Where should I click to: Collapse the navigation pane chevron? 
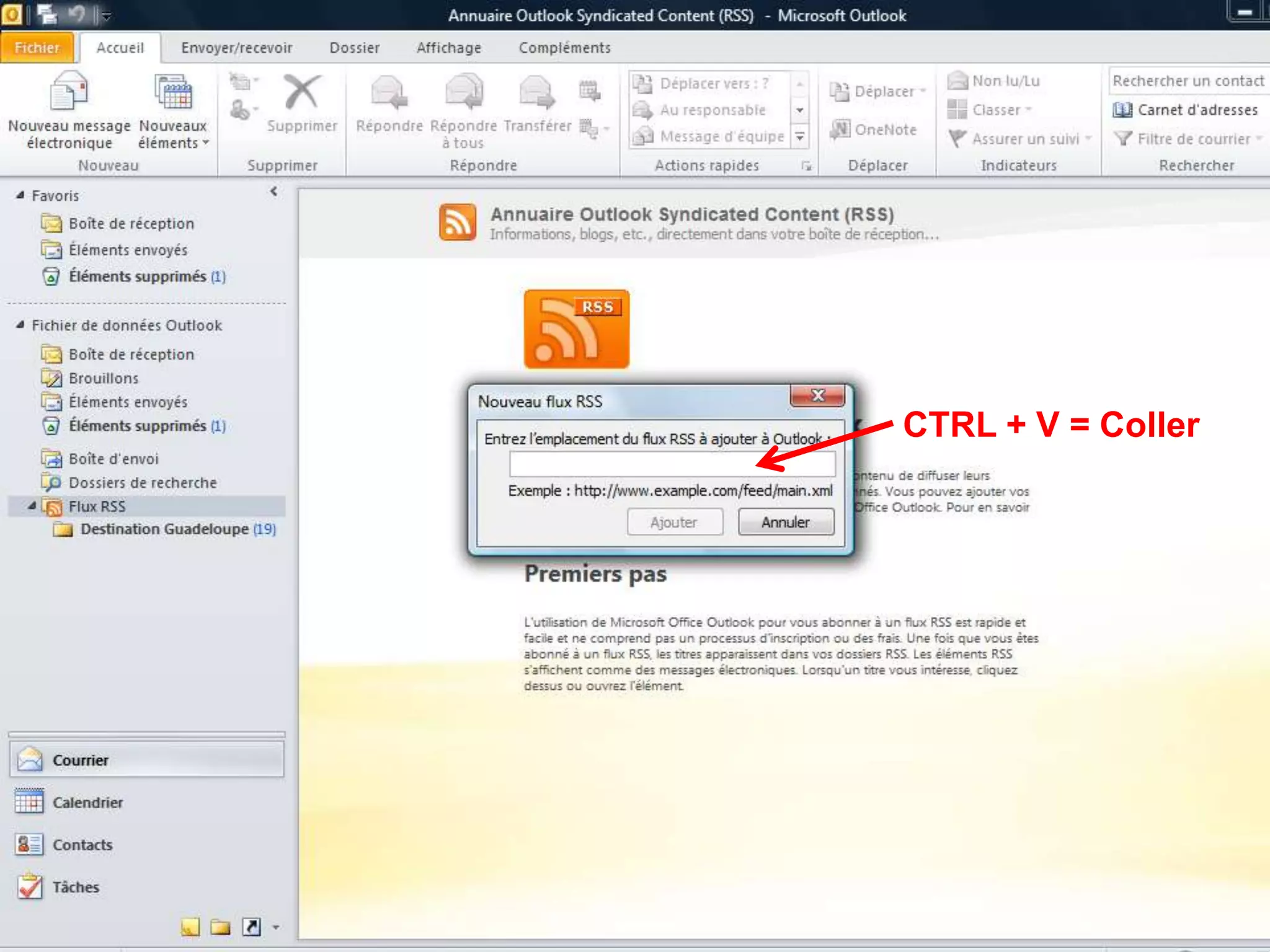coord(273,192)
